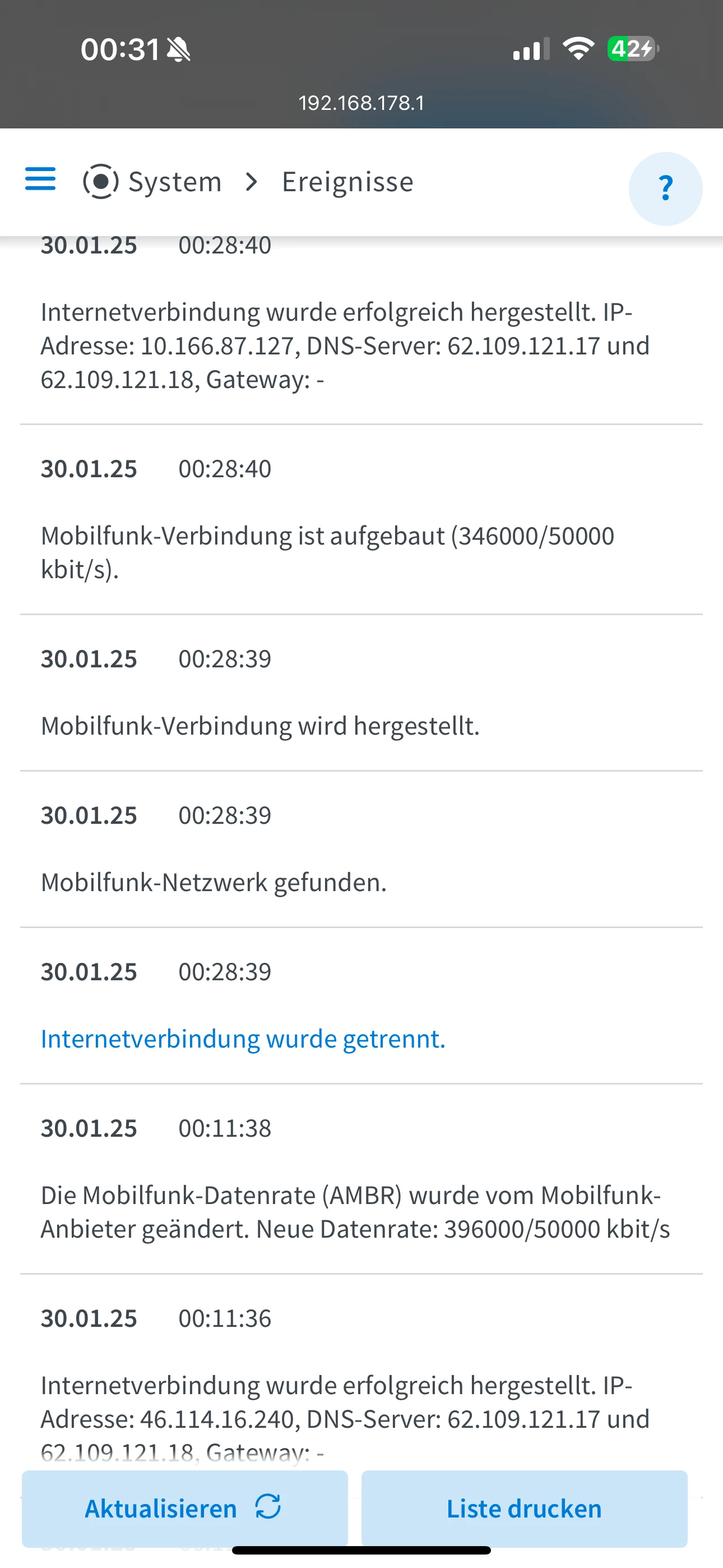Click the Liste drucken button
The width and height of the screenshot is (723, 1568).
524,1509
